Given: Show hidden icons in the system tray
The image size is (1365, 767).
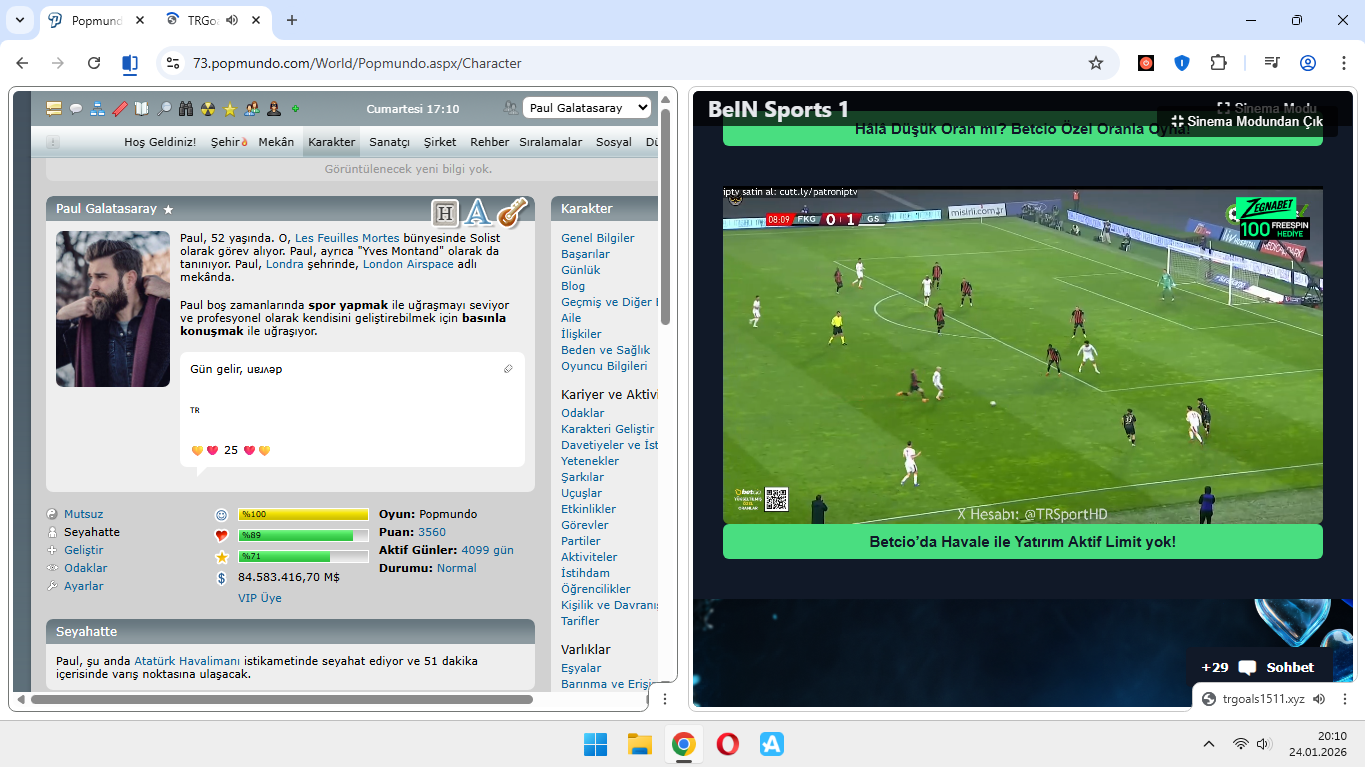Looking at the screenshot, I should 1209,744.
